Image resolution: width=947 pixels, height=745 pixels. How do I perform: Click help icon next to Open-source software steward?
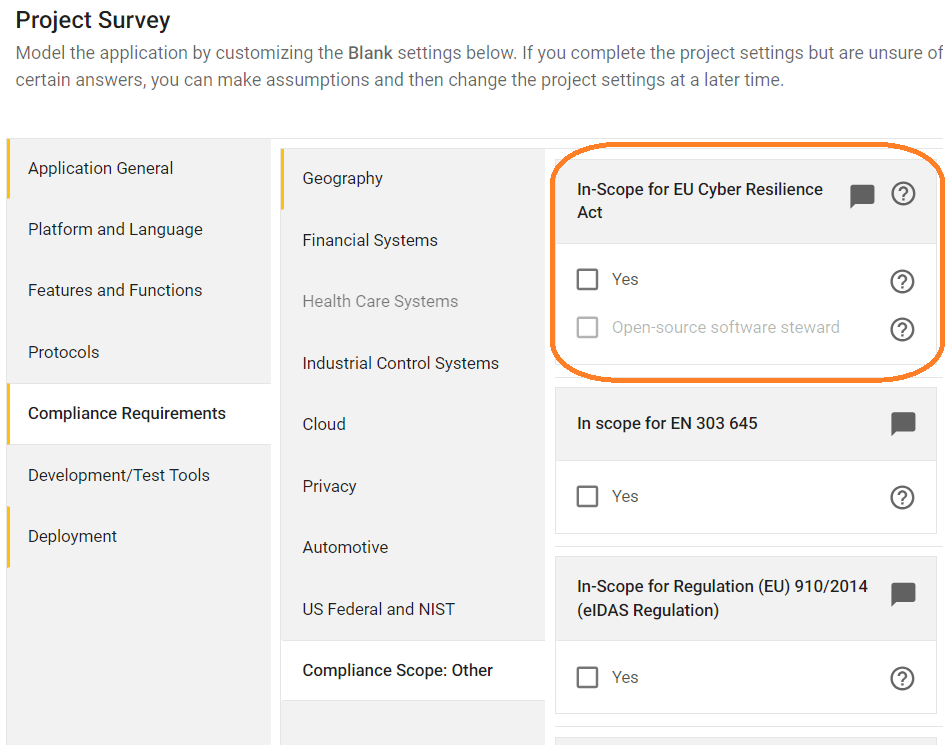902,329
